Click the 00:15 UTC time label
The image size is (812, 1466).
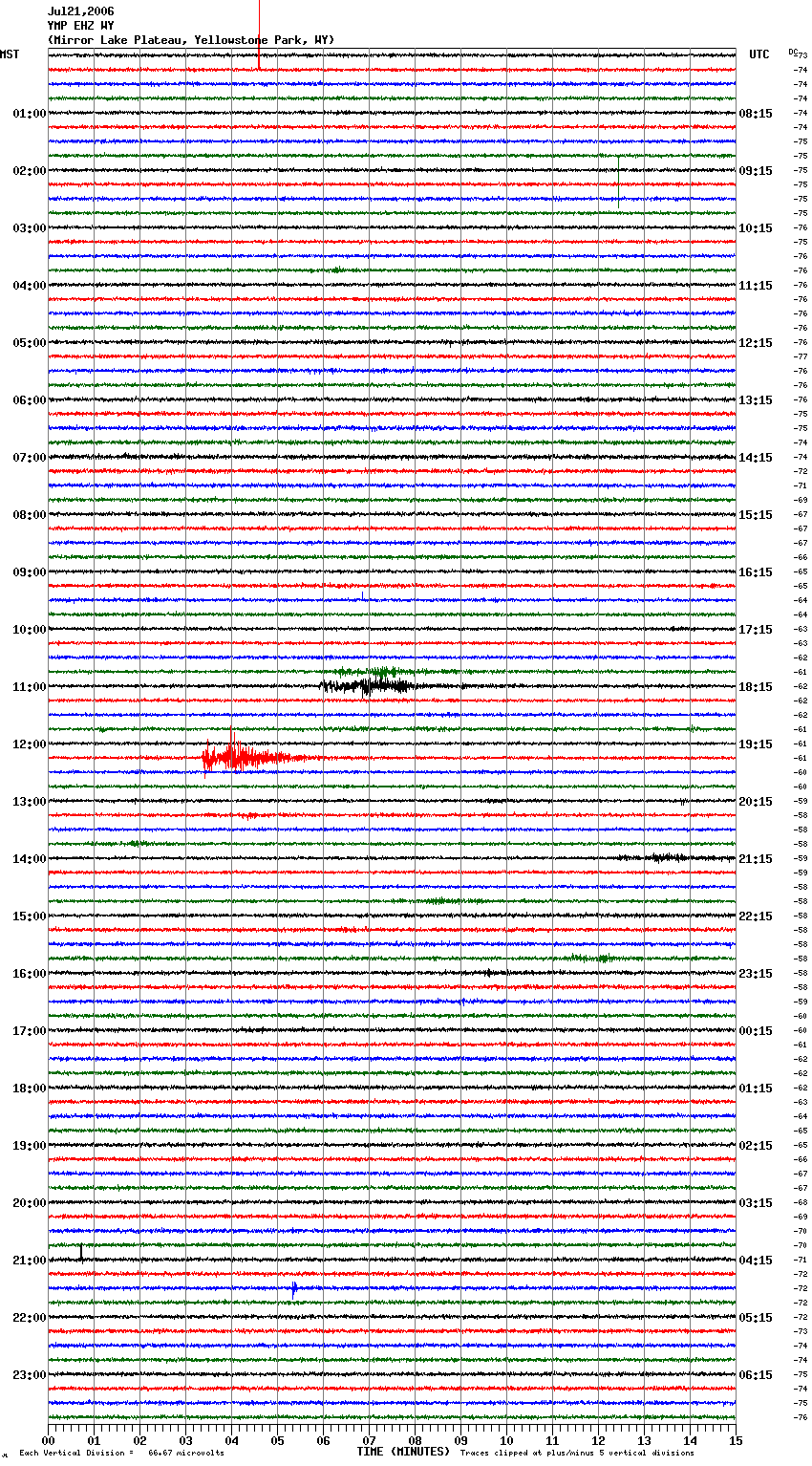click(x=756, y=1031)
